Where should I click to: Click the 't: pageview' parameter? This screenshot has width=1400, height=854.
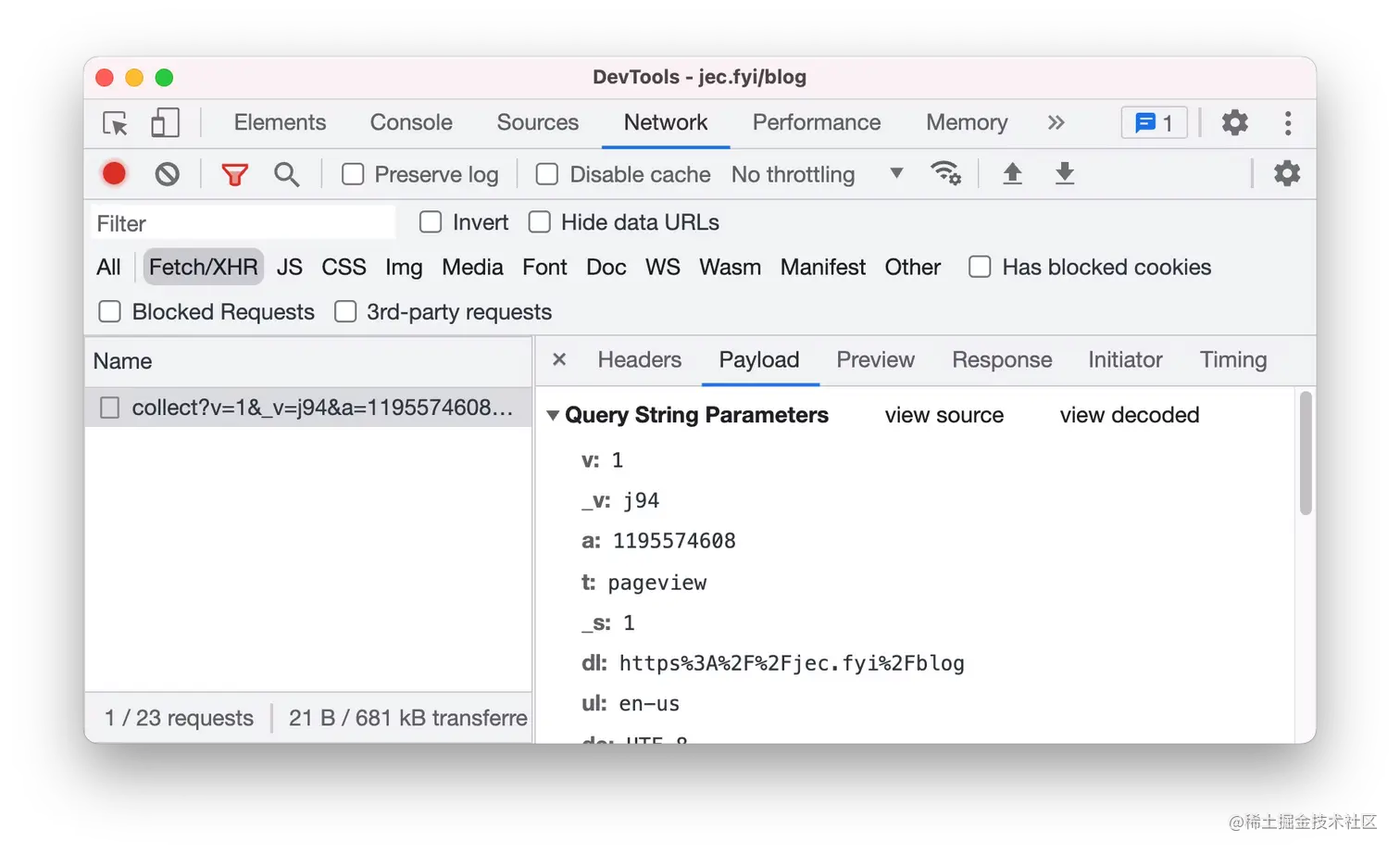(644, 583)
